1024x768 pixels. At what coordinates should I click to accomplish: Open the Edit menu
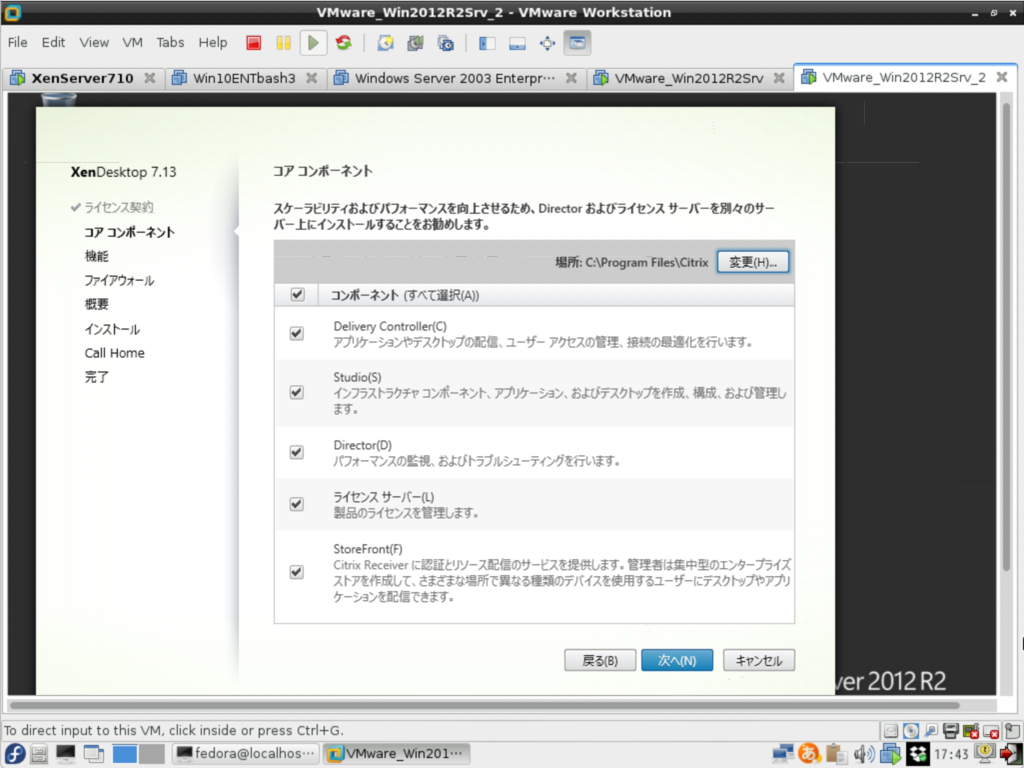click(x=53, y=42)
